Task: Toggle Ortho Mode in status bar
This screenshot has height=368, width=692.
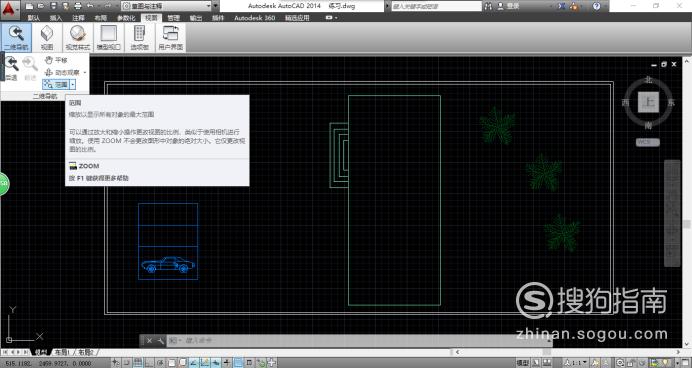Action: tap(149, 363)
